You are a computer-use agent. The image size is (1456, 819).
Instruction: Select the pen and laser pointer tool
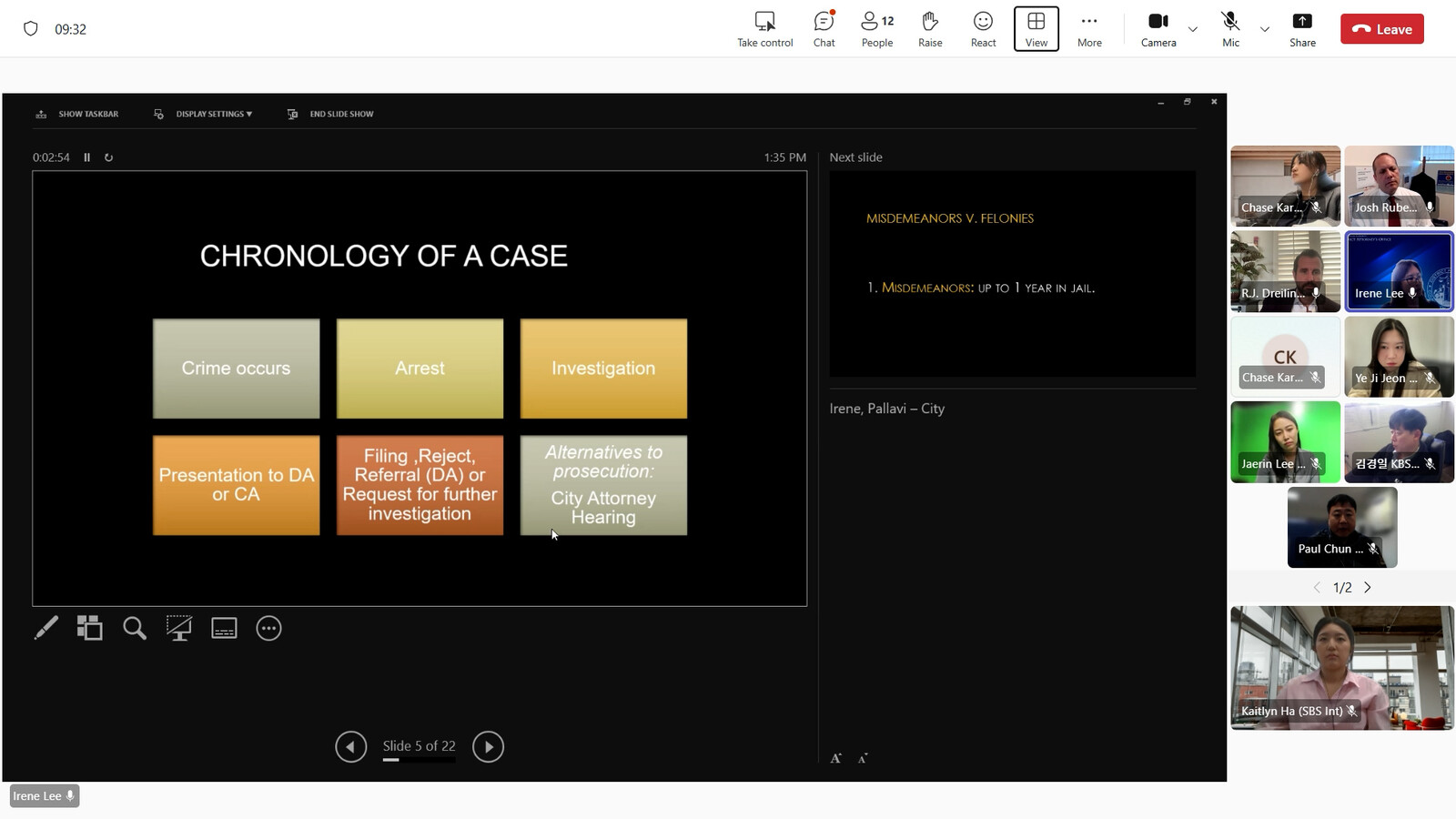pos(45,628)
